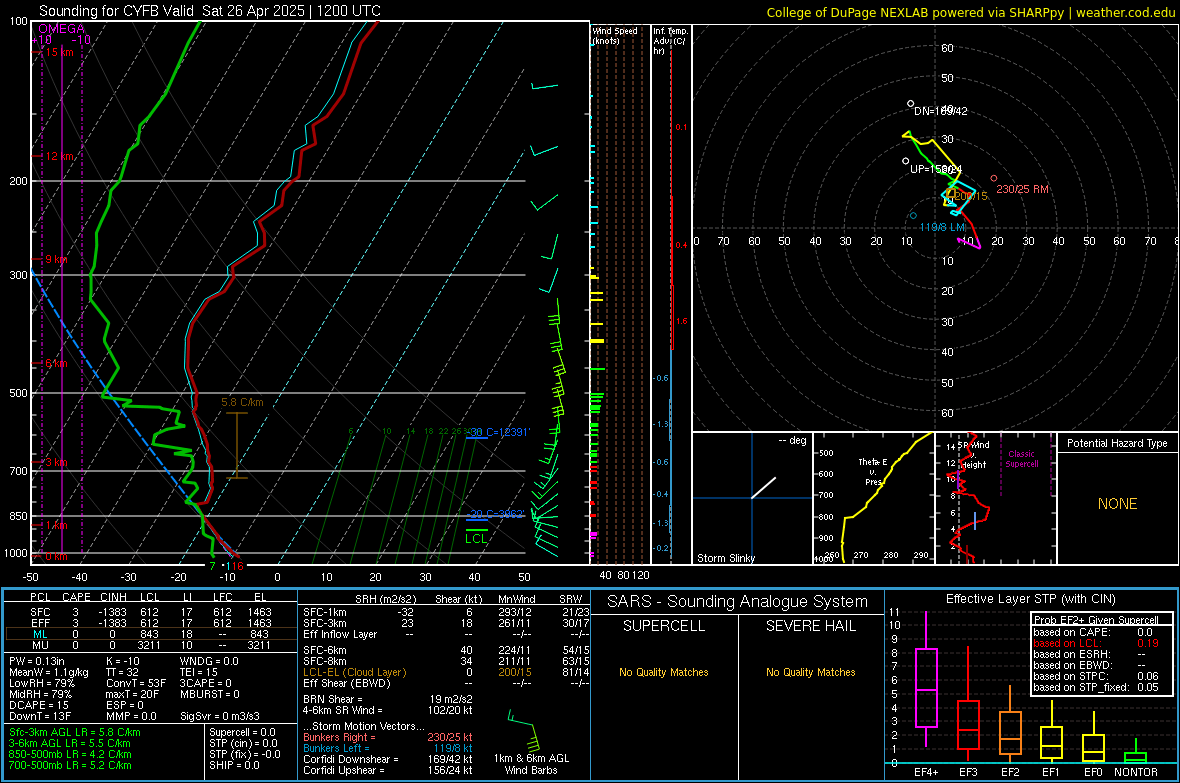
Task: Click the 230/25 RM storm motion label
Action: click(1022, 189)
